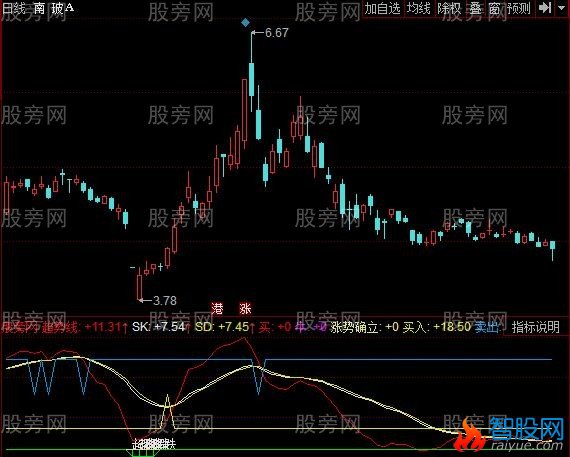570x457 pixels.
Task: Click the jump-to-end arrow icon
Action: (x=545, y=8)
